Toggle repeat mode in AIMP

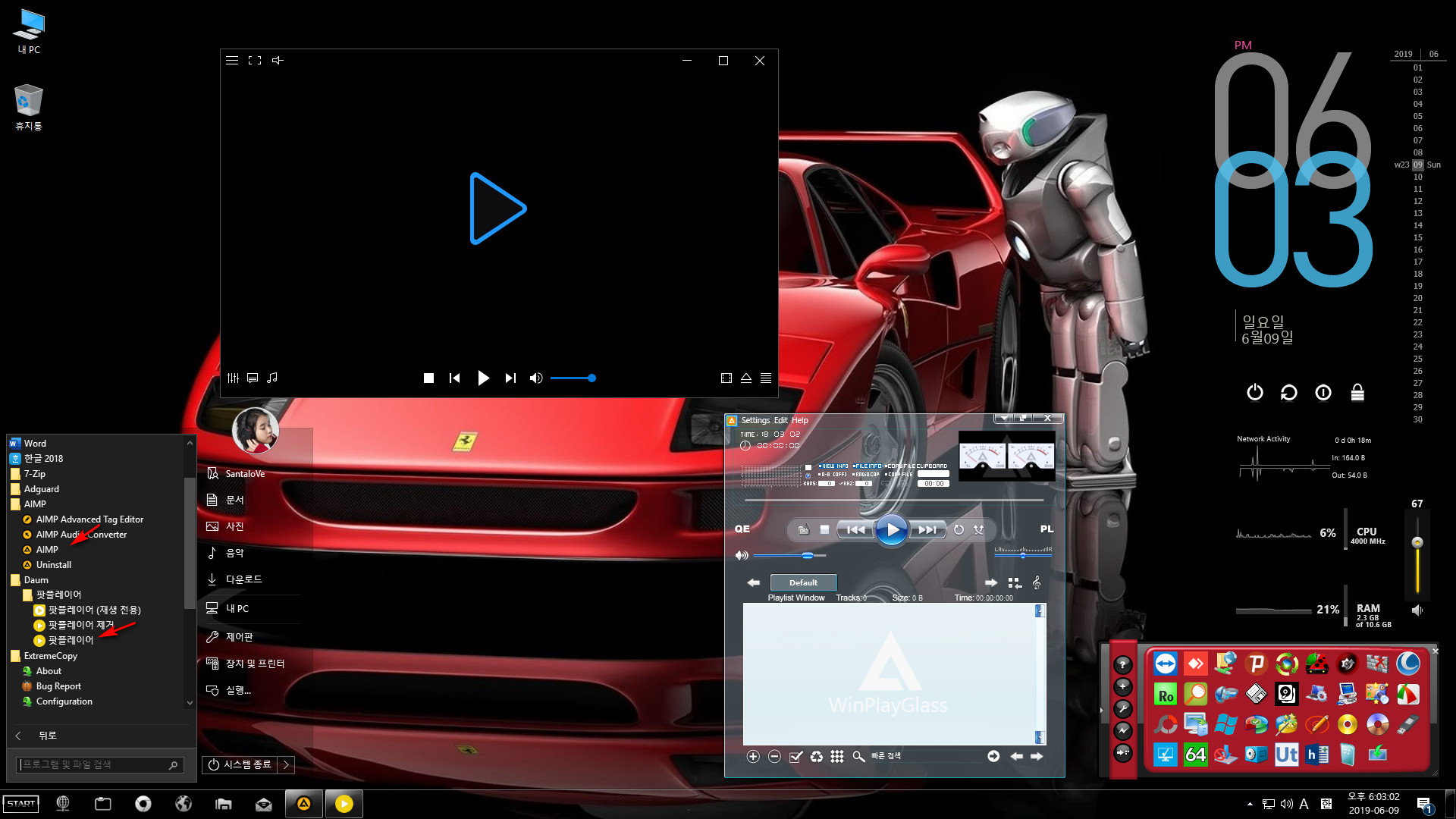click(x=959, y=529)
